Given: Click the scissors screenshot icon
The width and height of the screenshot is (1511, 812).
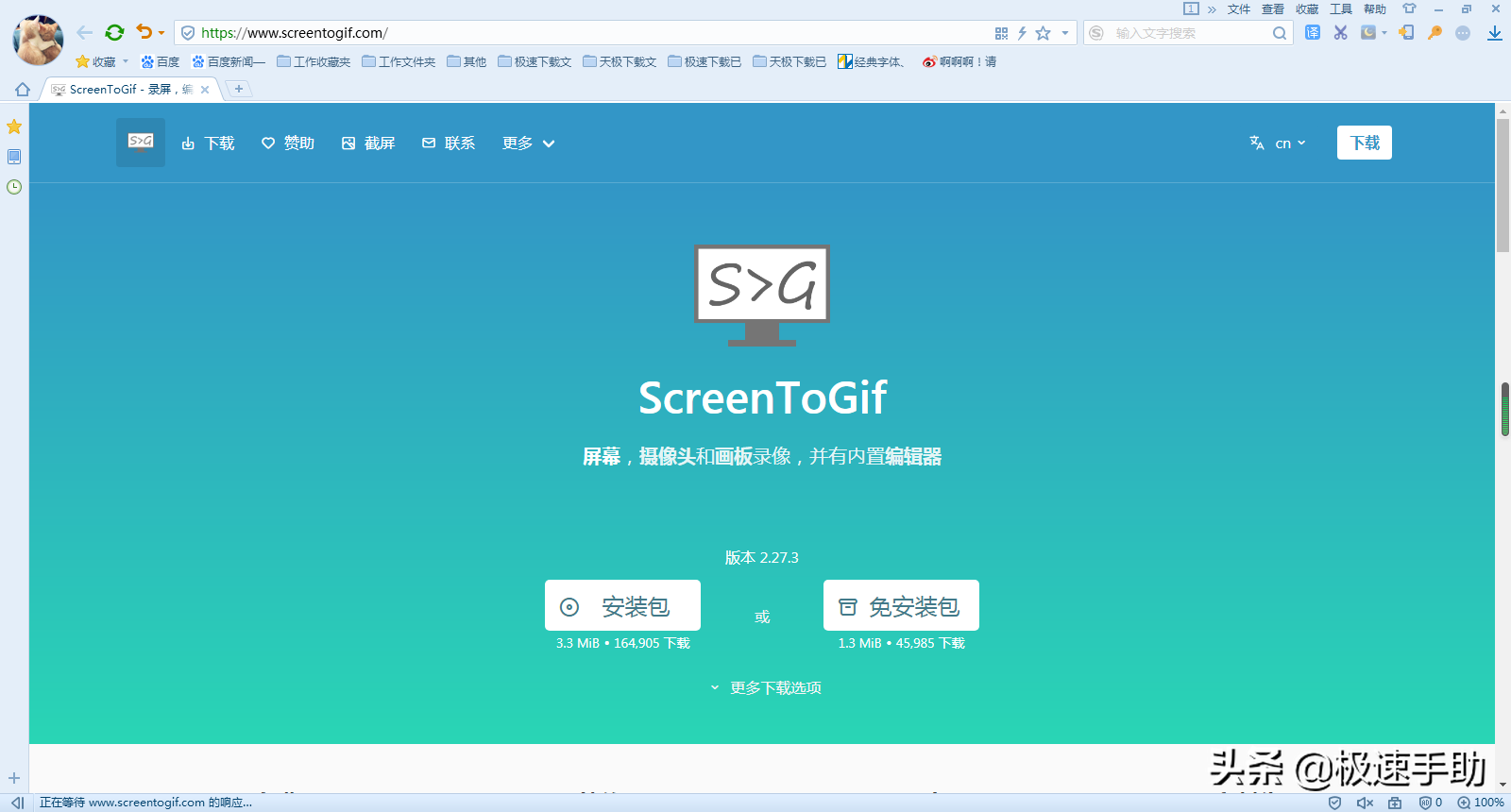Looking at the screenshot, I should point(1340,32).
